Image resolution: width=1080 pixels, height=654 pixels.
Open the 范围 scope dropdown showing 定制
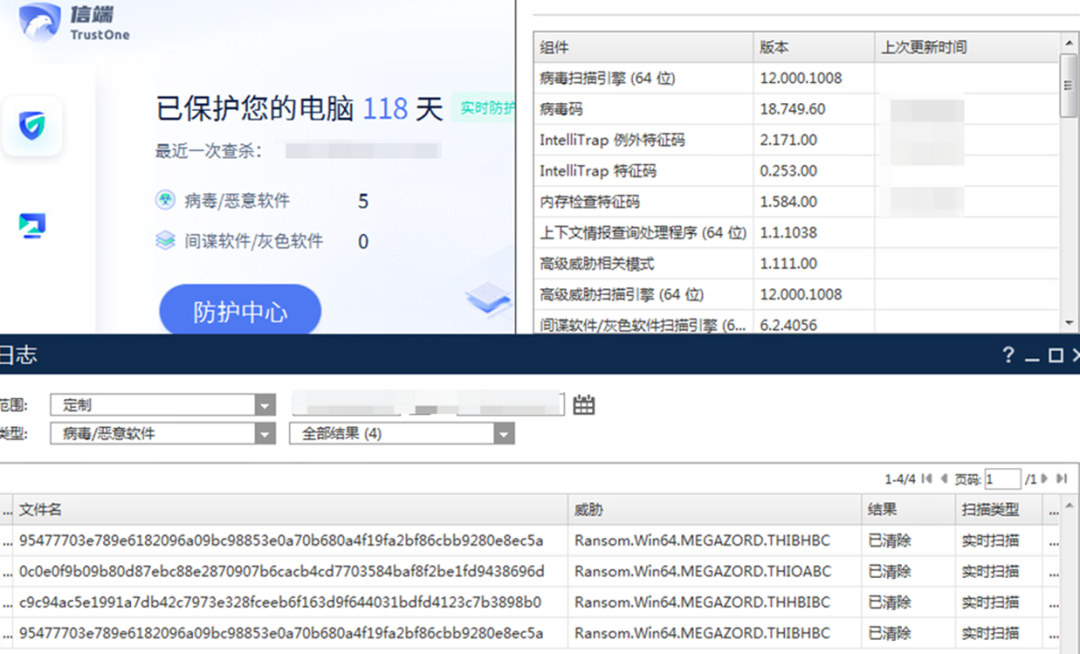tap(160, 404)
